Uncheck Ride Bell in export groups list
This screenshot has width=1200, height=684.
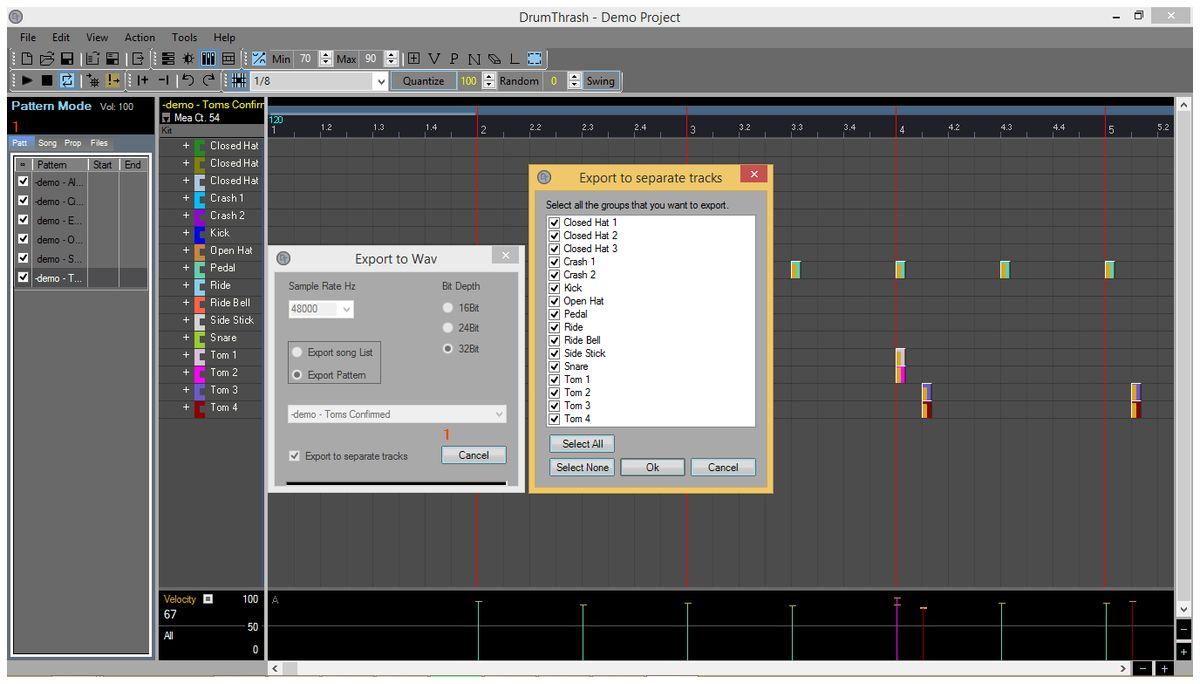[554, 340]
